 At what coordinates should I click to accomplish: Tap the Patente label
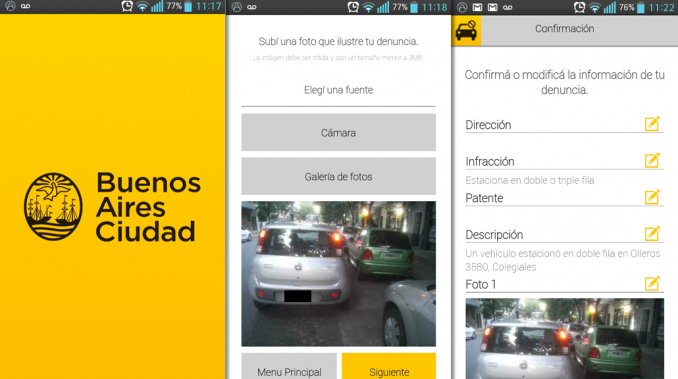pos(484,198)
